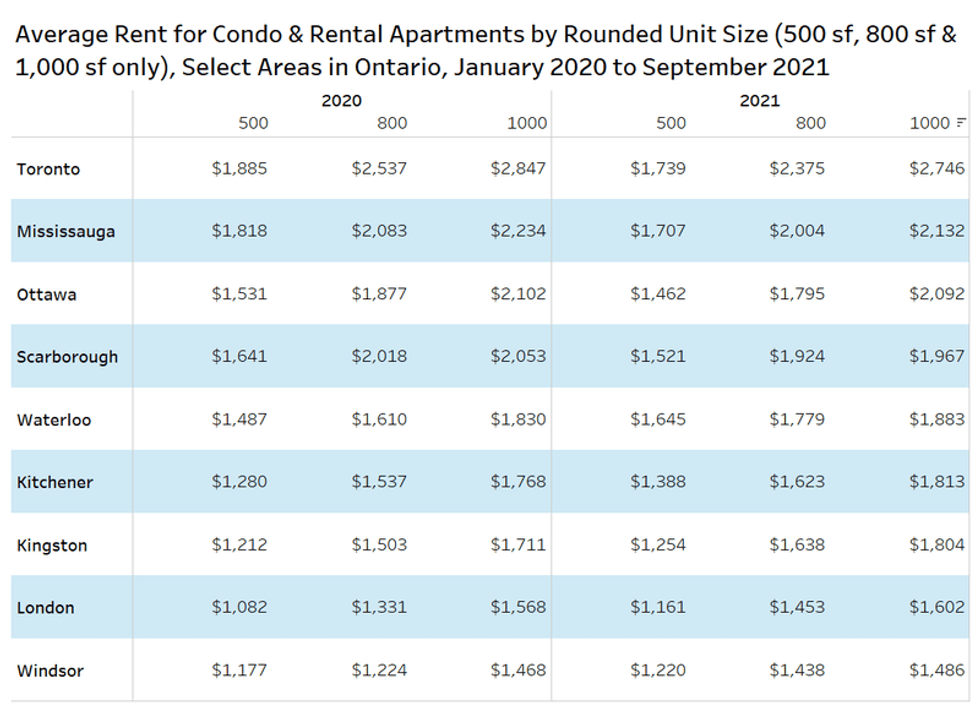Image resolution: width=980 pixels, height=712 pixels.
Task: Select the Mississauga row label
Action: 66,232
